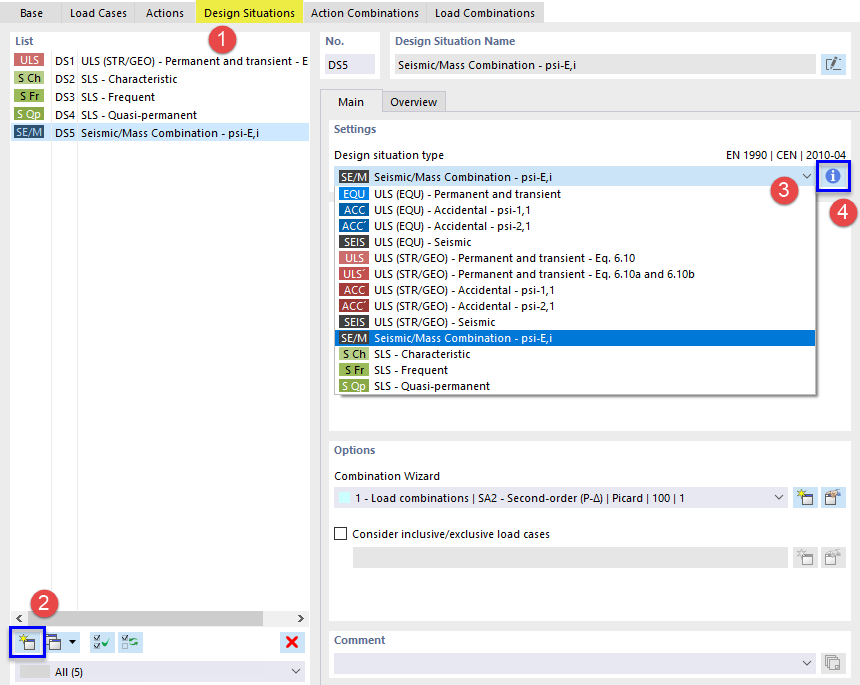
Task: Select the Design Situations tab
Action: click(249, 13)
